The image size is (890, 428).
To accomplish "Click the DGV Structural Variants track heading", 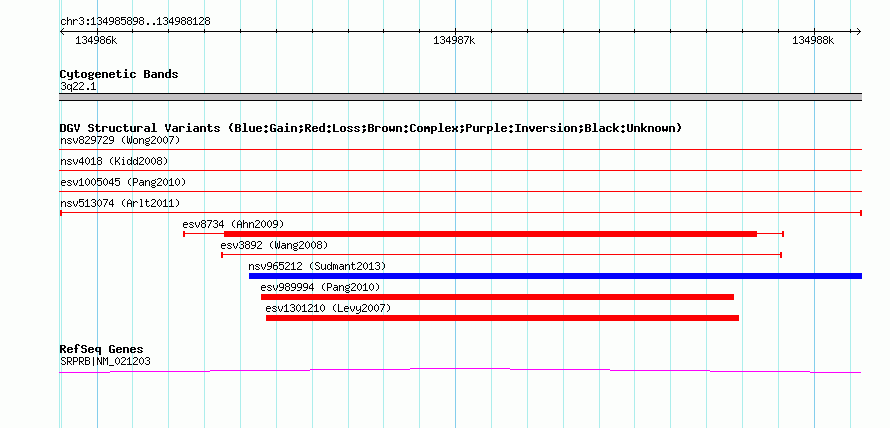I will pyautogui.click(x=371, y=128).
